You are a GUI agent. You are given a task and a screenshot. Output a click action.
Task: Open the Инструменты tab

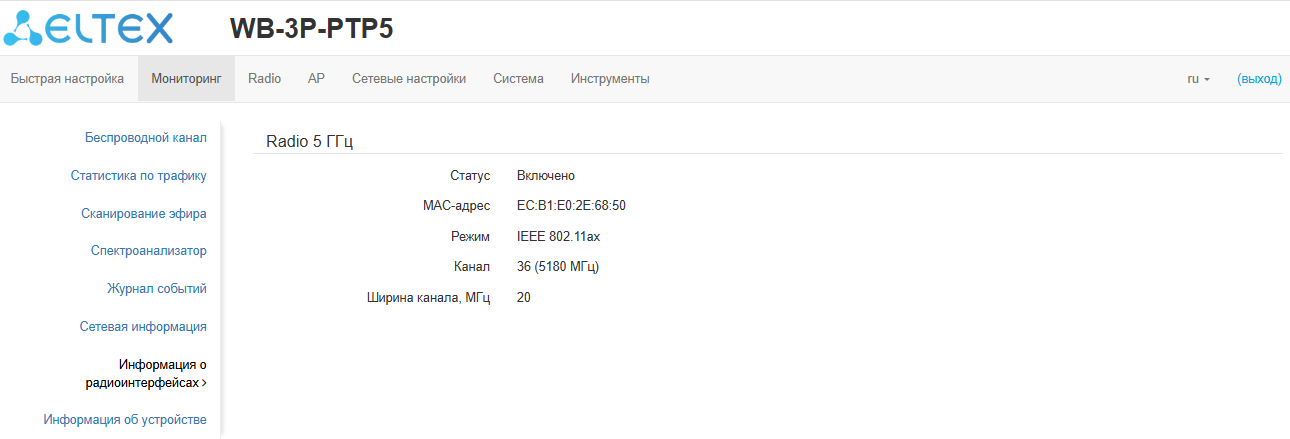point(610,79)
